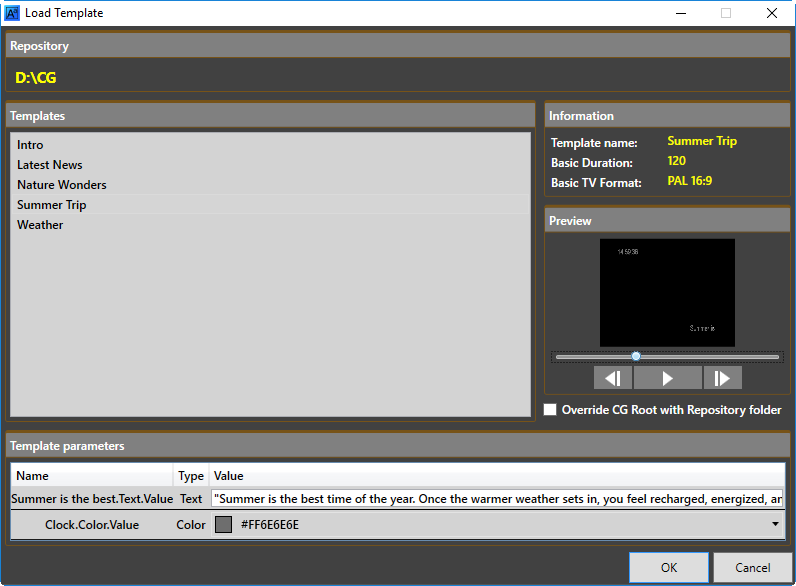The image size is (796, 586).
Task: Click the Summer text value field
Action: [498, 499]
